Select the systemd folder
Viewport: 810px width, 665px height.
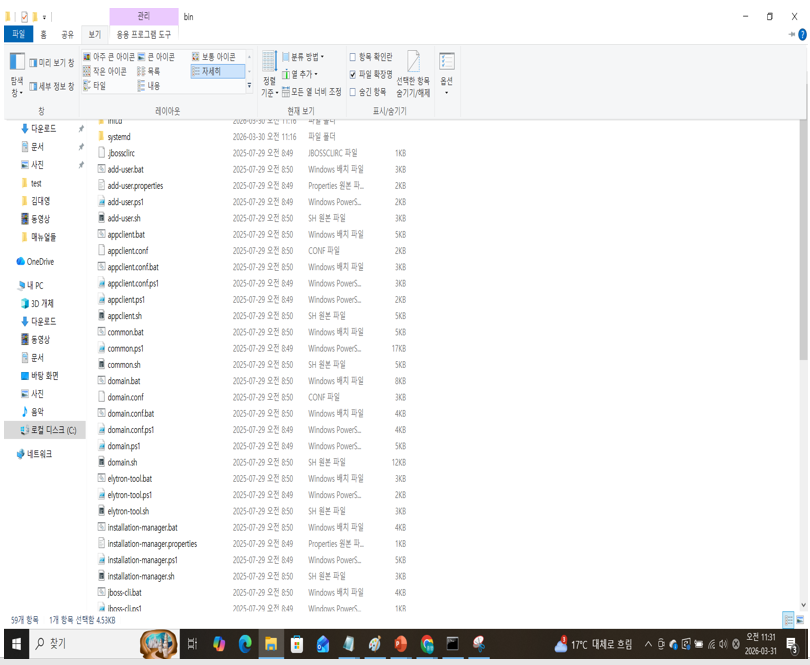(x=119, y=137)
